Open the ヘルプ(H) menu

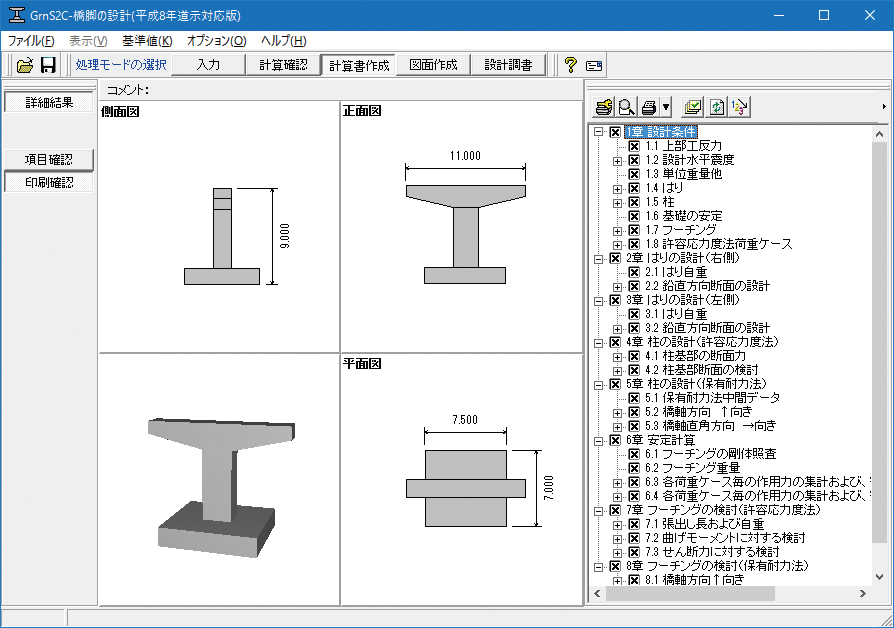point(283,40)
